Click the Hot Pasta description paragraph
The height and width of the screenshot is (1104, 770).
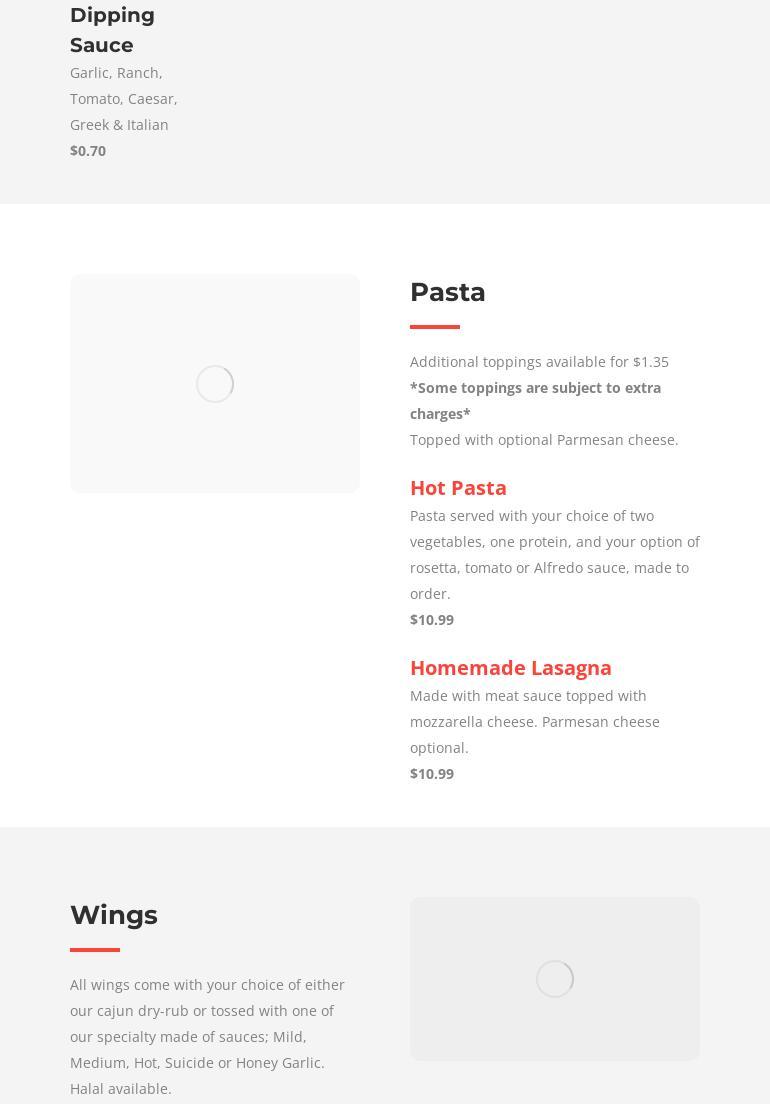pyautogui.click(x=555, y=555)
